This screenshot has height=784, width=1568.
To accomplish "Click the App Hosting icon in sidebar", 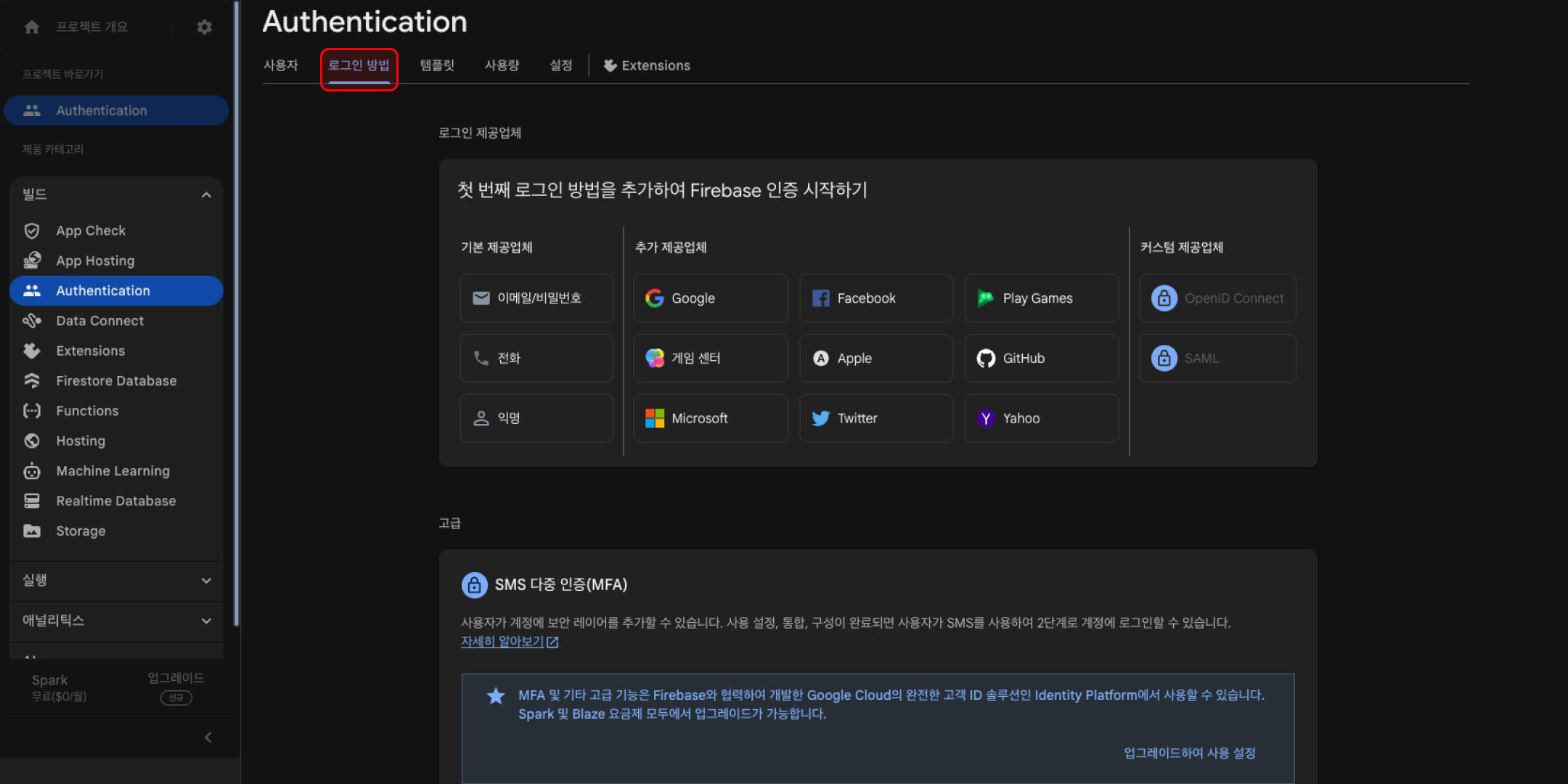I will (x=32, y=261).
